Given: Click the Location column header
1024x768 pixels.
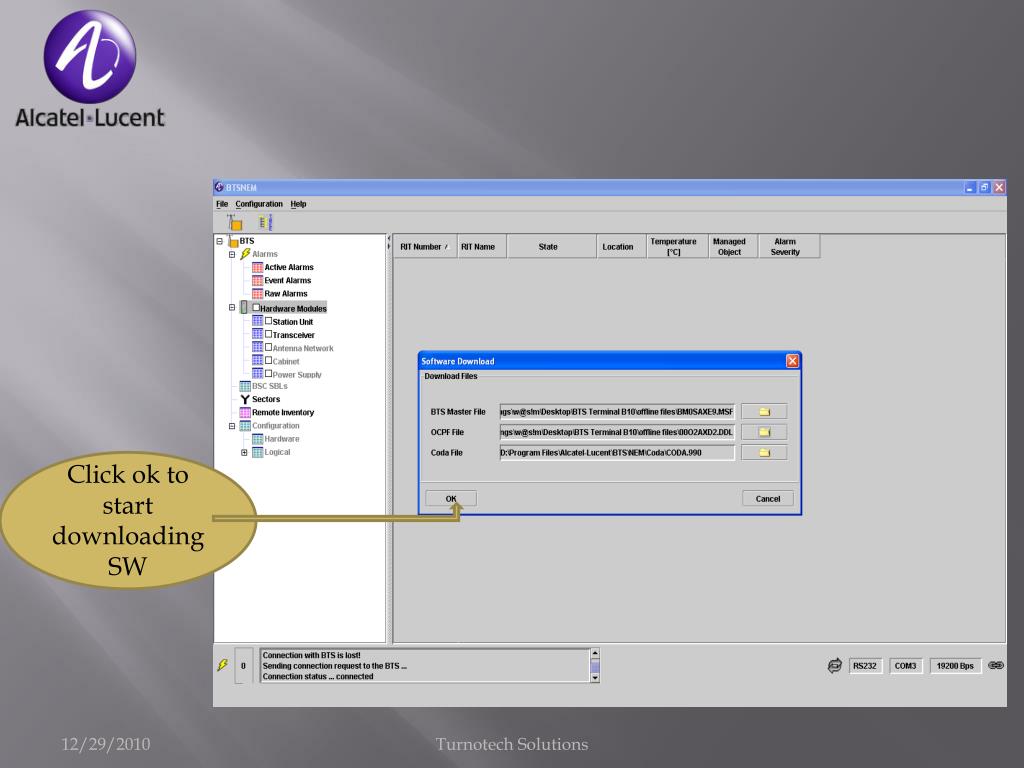Looking at the screenshot, I should pyautogui.click(x=621, y=246).
